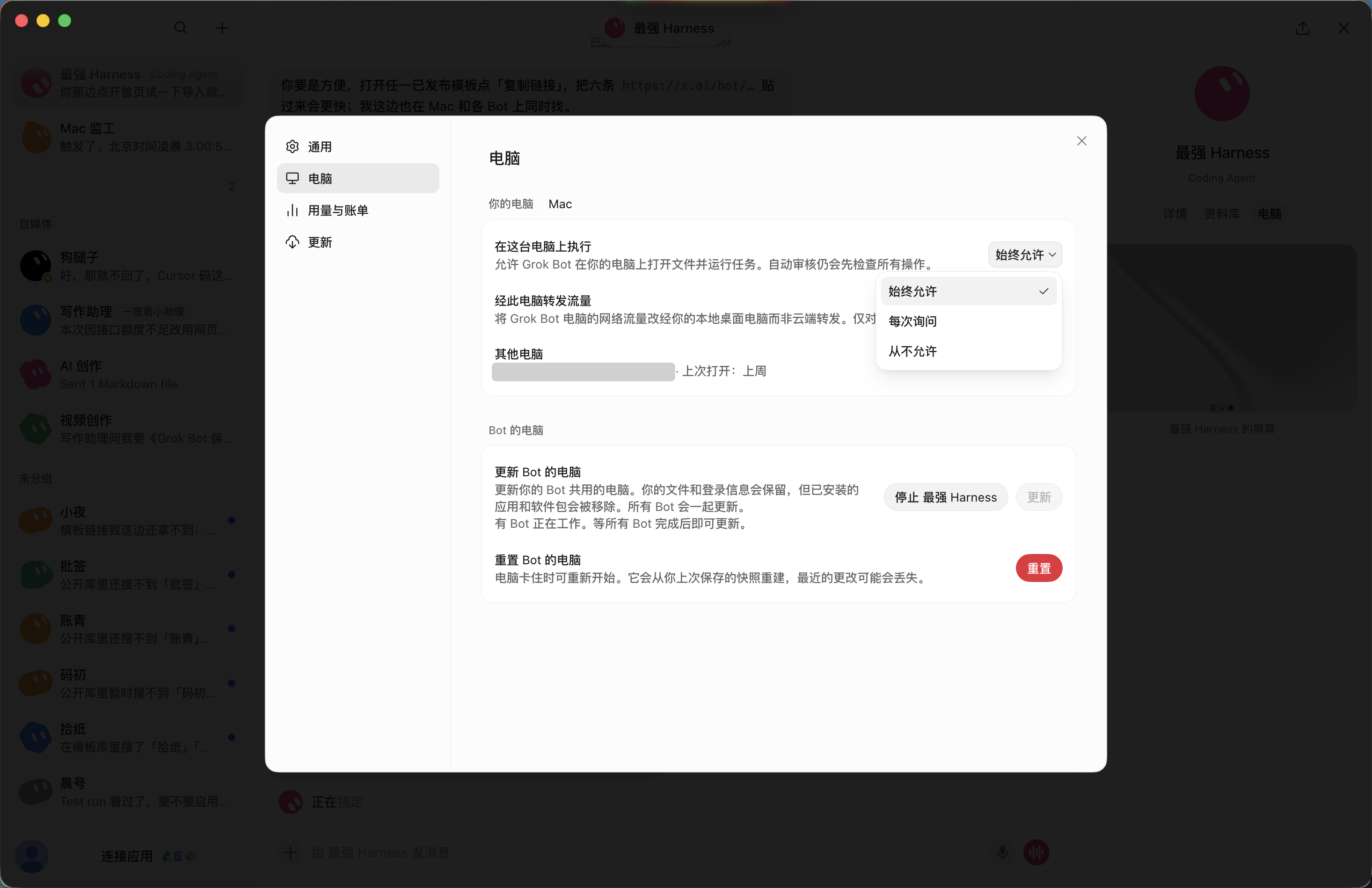Click the plus icon for new chat
The width and height of the screenshot is (1372, 888).
(222, 28)
